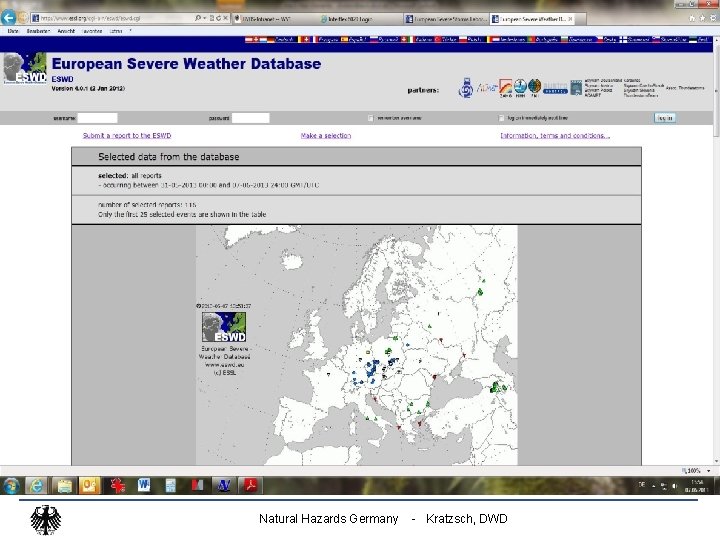Open the browser favorites star icon
Screen dimensions: 720x540
coord(703,18)
